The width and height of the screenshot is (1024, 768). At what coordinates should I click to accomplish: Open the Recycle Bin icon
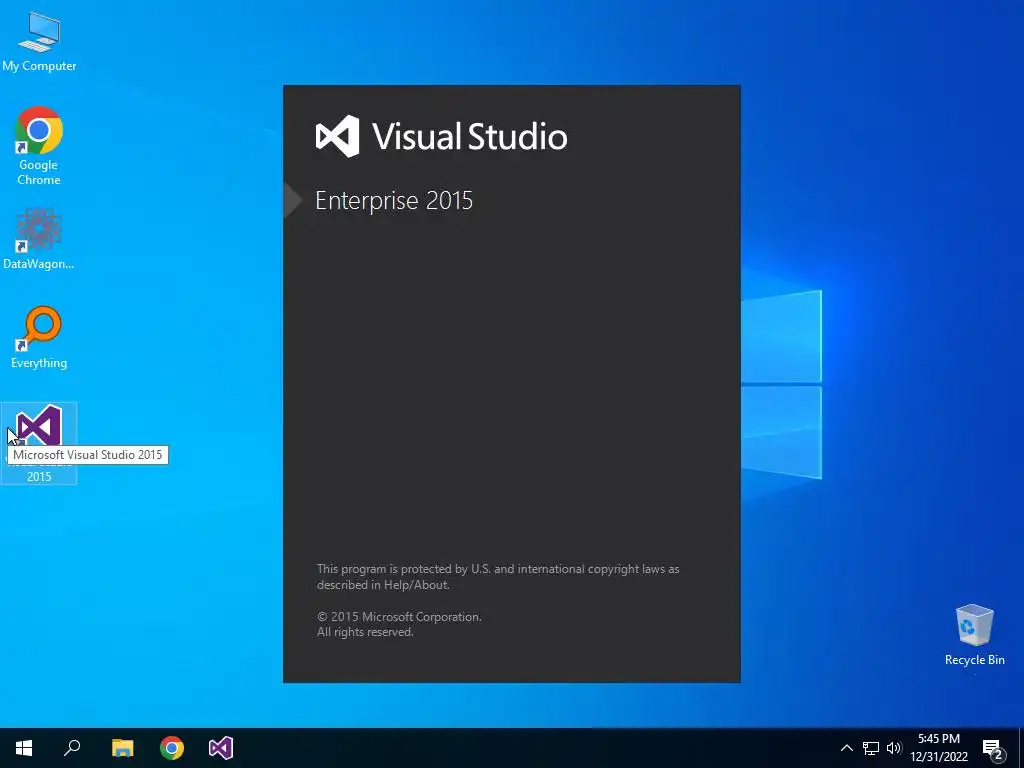pyautogui.click(x=974, y=635)
